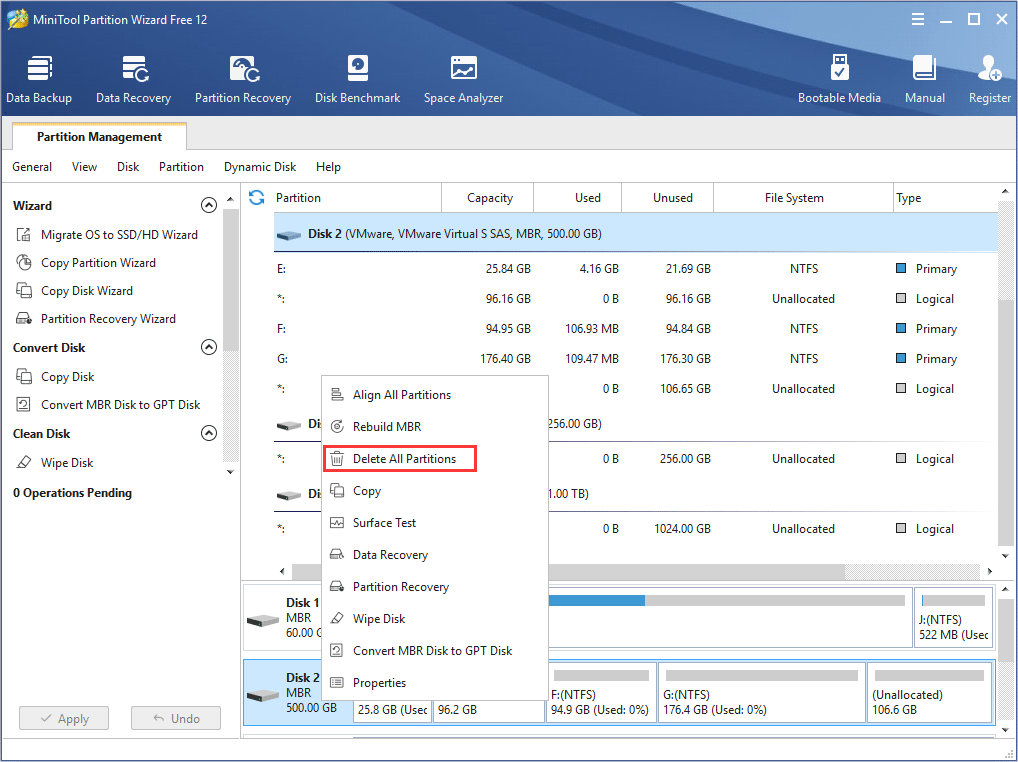Open Partition Recovery toolbar icon

pos(243,79)
